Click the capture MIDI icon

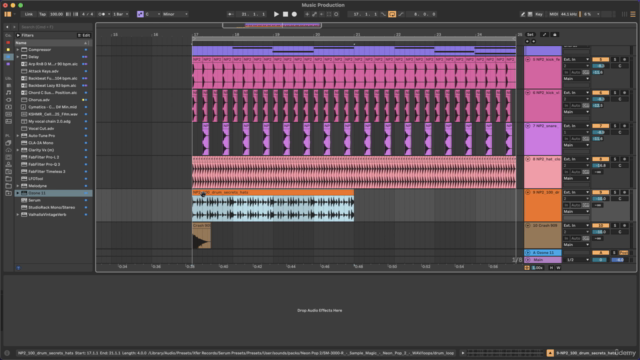point(329,14)
